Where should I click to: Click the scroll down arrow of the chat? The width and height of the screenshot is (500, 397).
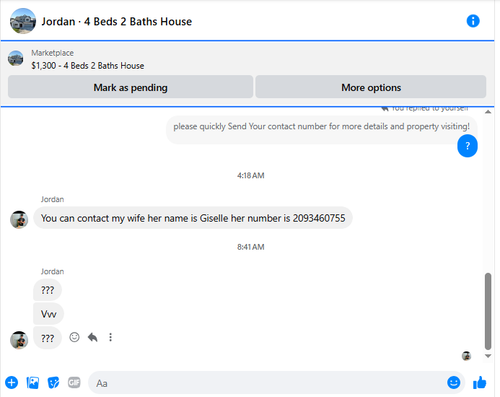[x=488, y=356]
